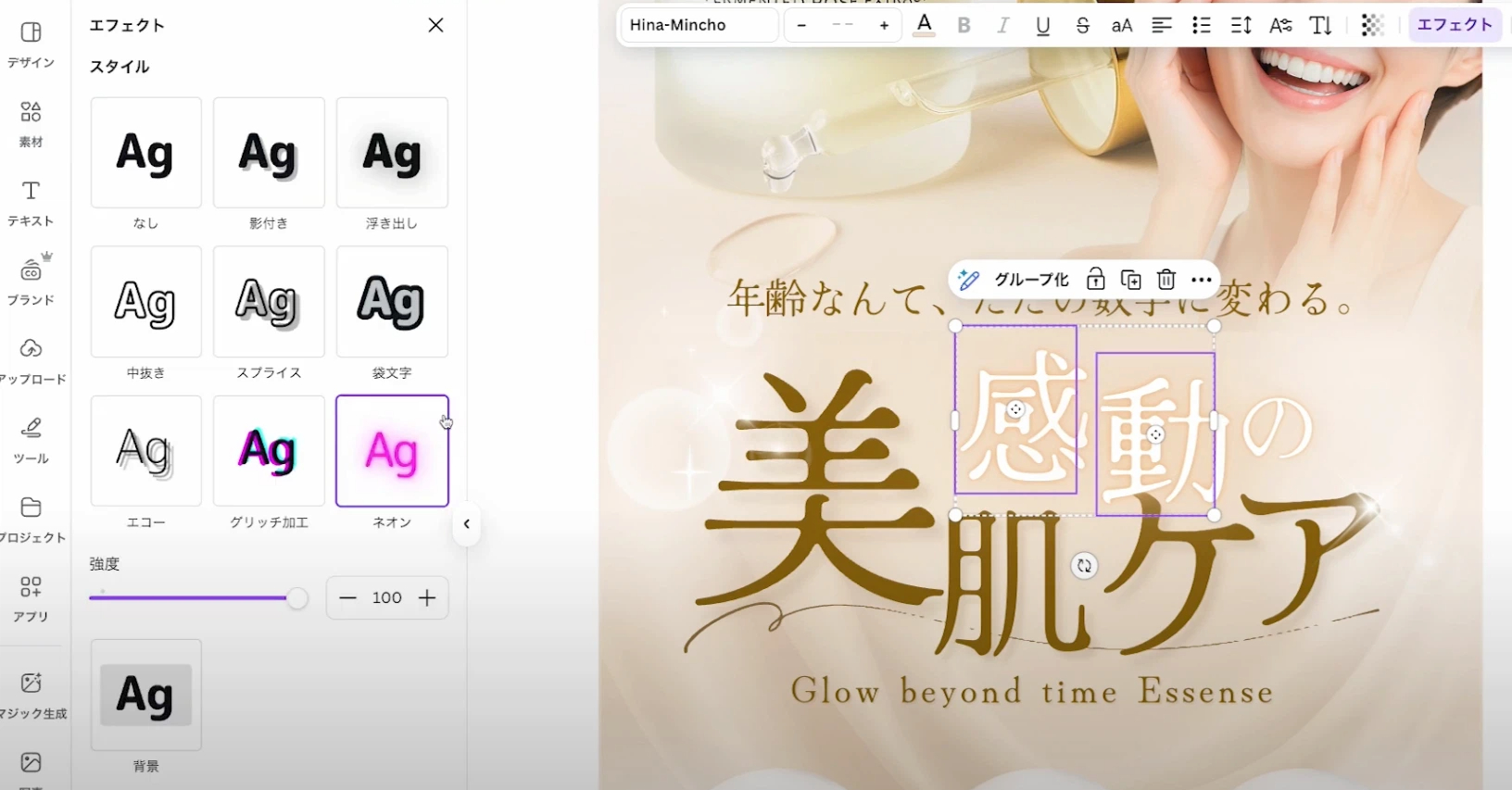Open the アップロード sidebar tab

(x=31, y=360)
